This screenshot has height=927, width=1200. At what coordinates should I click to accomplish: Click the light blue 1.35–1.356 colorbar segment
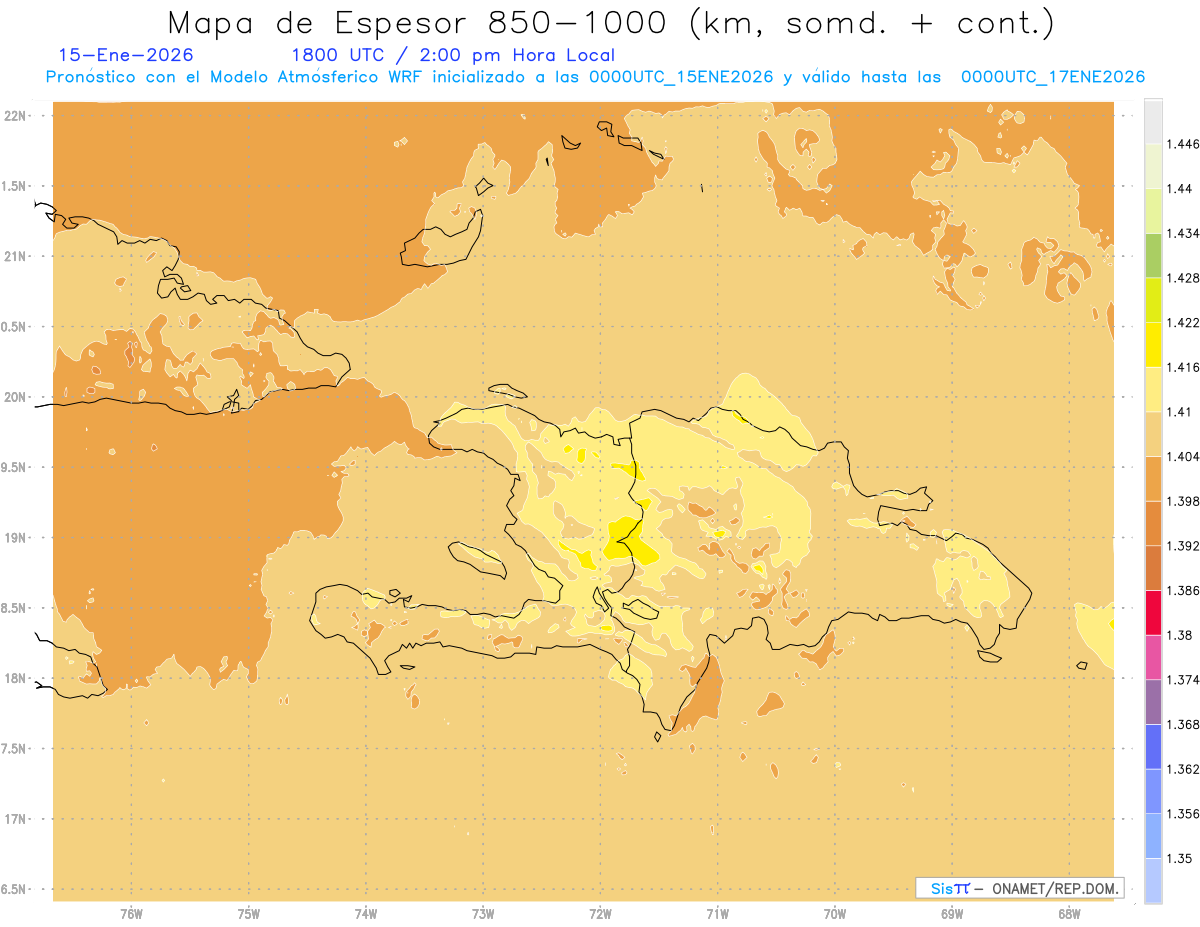(1153, 836)
